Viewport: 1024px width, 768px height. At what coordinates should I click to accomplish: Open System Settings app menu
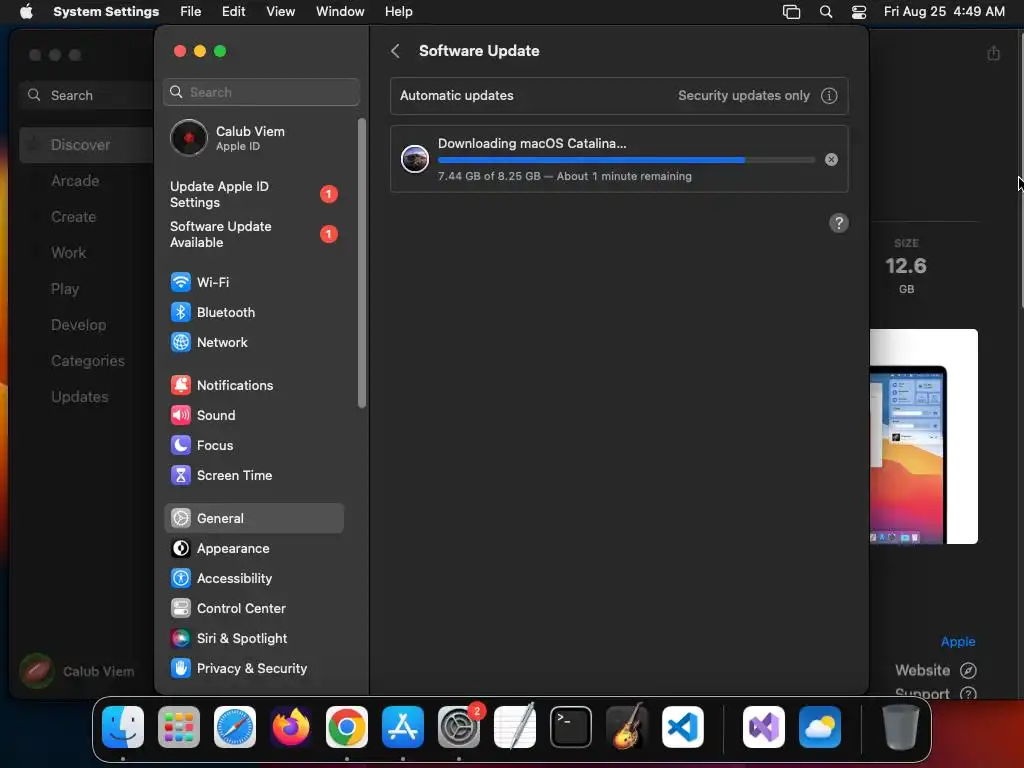pos(106,12)
